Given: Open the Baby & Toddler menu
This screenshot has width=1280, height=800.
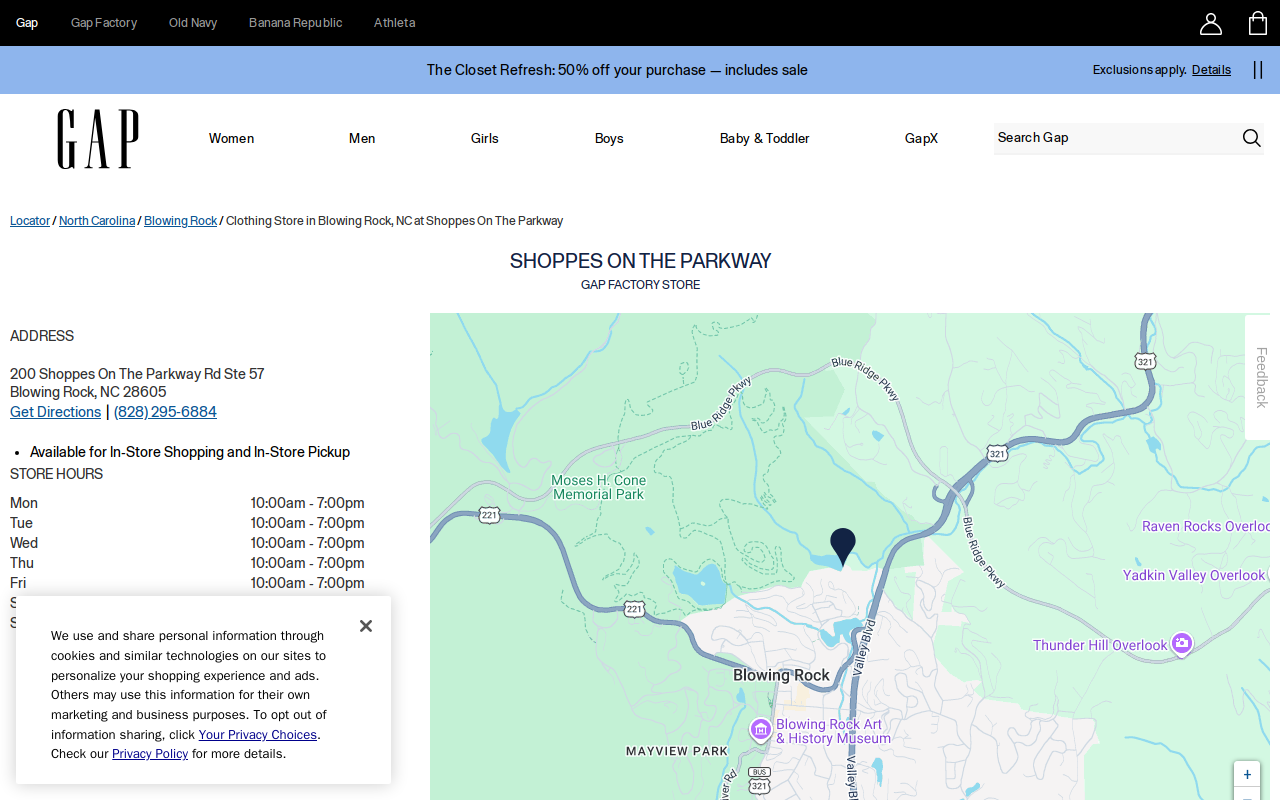Looking at the screenshot, I should [x=765, y=138].
